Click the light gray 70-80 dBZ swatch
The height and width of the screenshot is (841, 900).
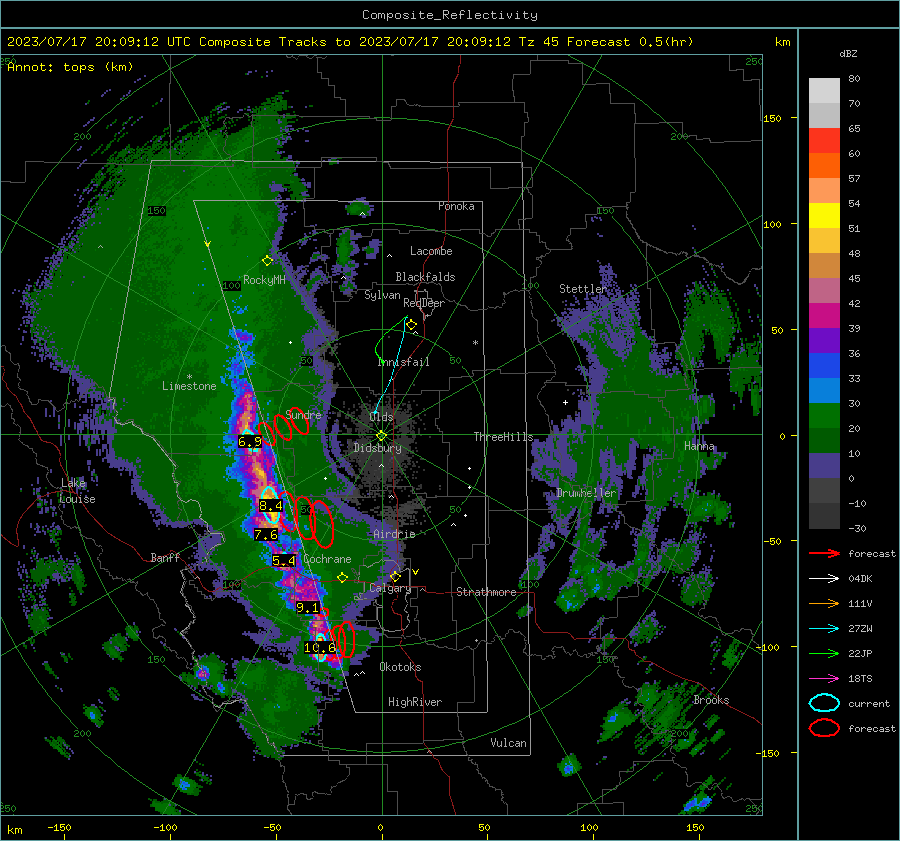[824, 91]
